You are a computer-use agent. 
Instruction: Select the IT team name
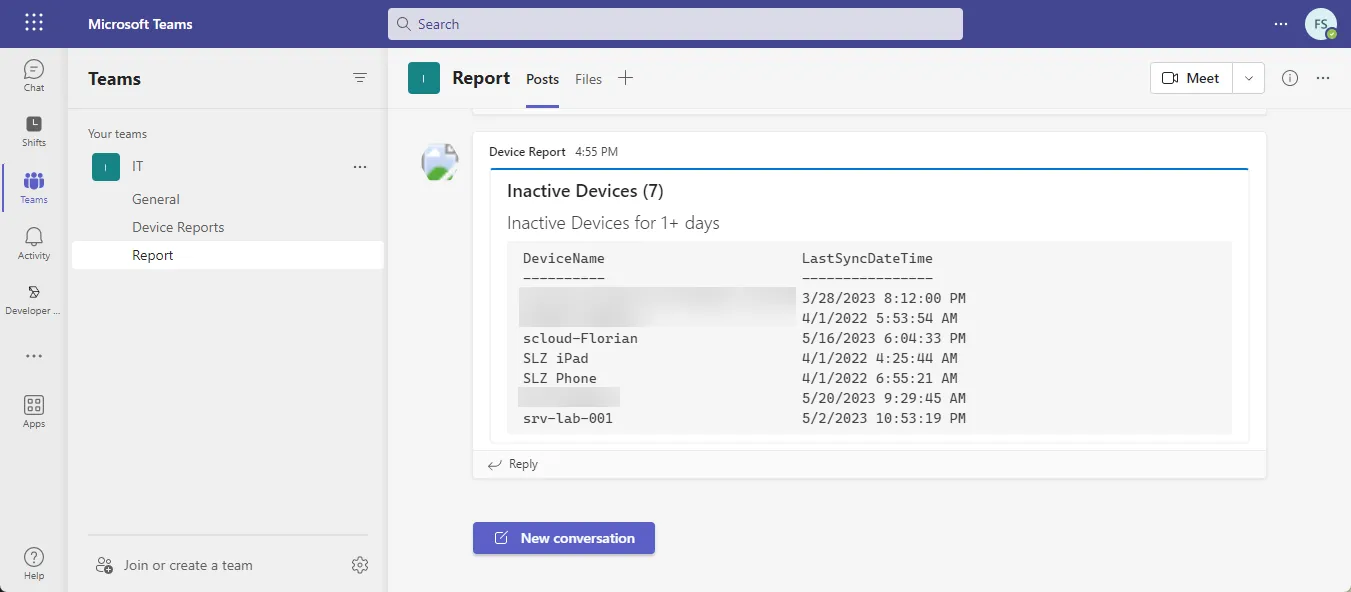pyautogui.click(x=138, y=167)
